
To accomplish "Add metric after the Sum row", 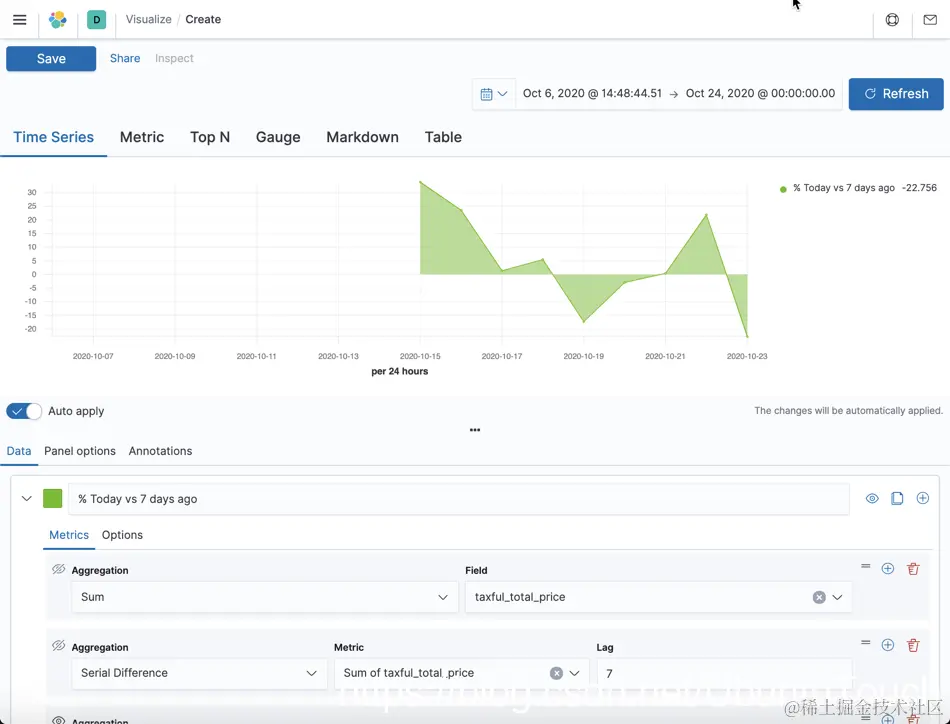I will point(888,568).
